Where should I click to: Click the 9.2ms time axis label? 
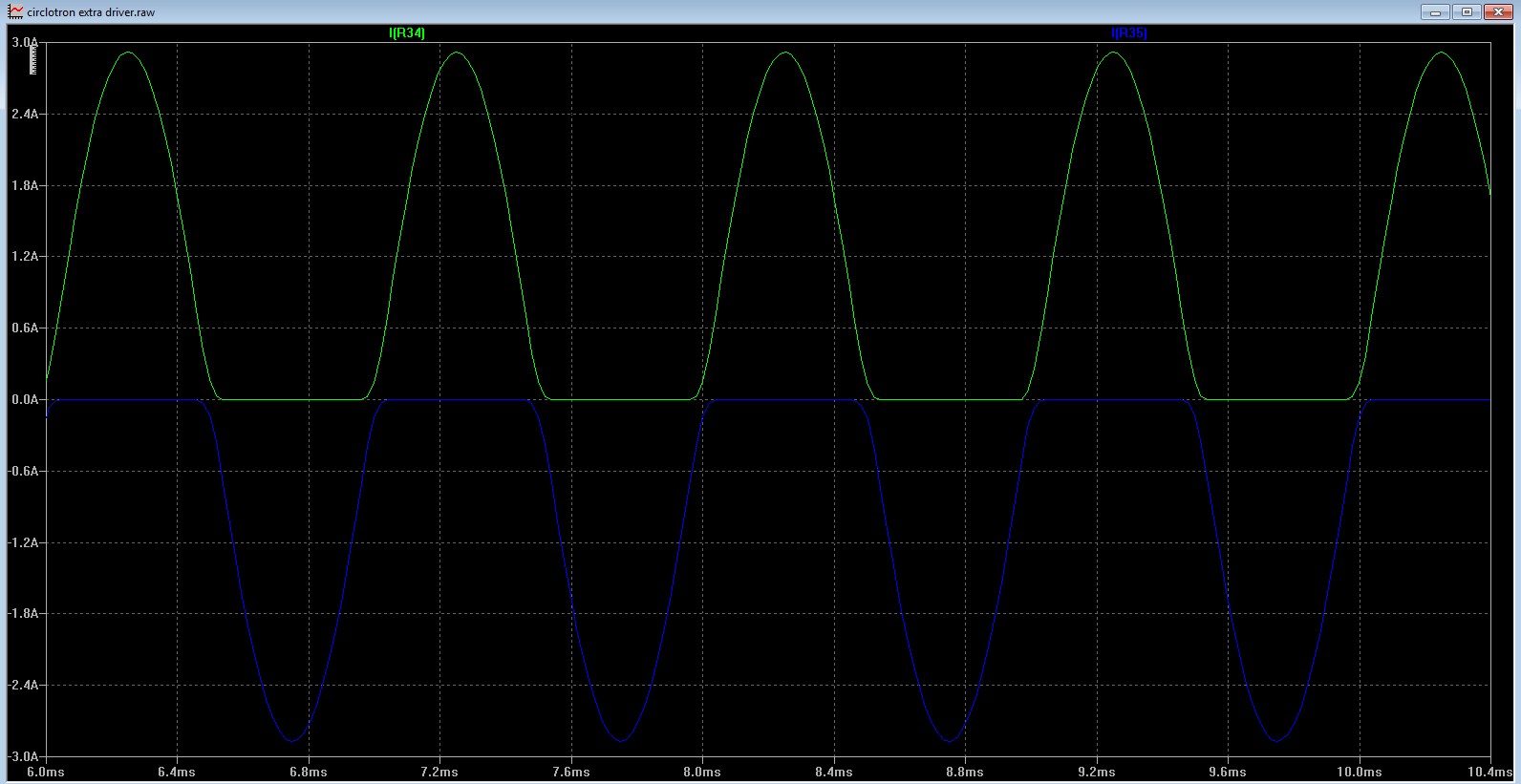pyautogui.click(x=1096, y=772)
